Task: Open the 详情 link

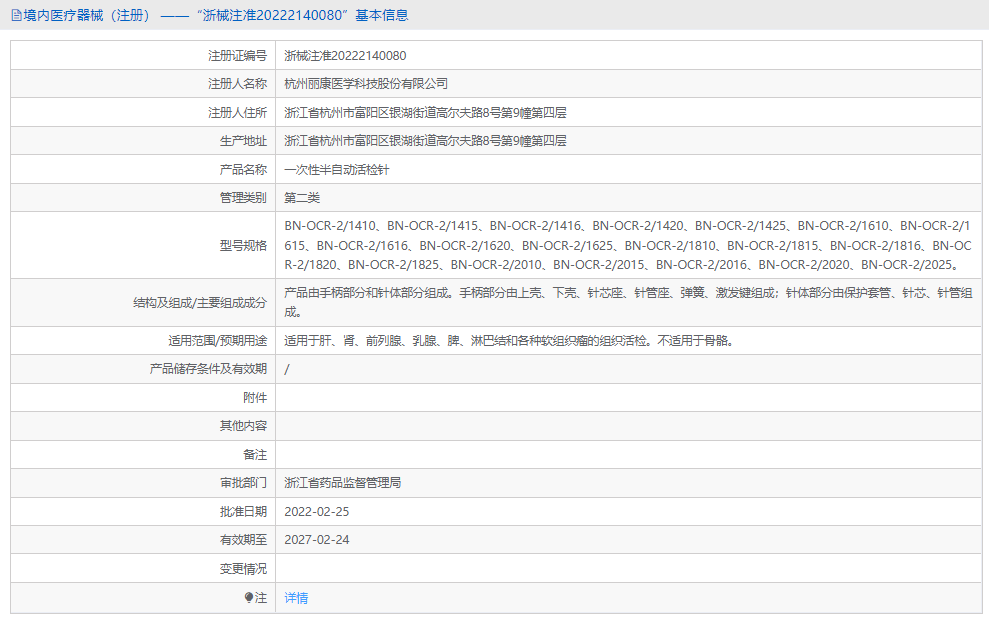Action: [295, 597]
